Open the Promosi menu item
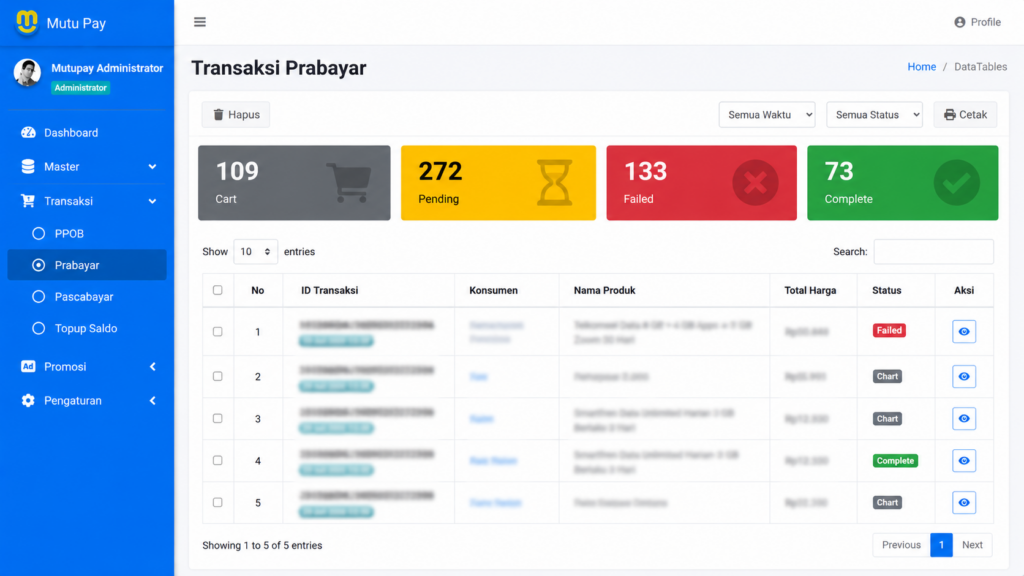The image size is (1024, 576). [87, 366]
